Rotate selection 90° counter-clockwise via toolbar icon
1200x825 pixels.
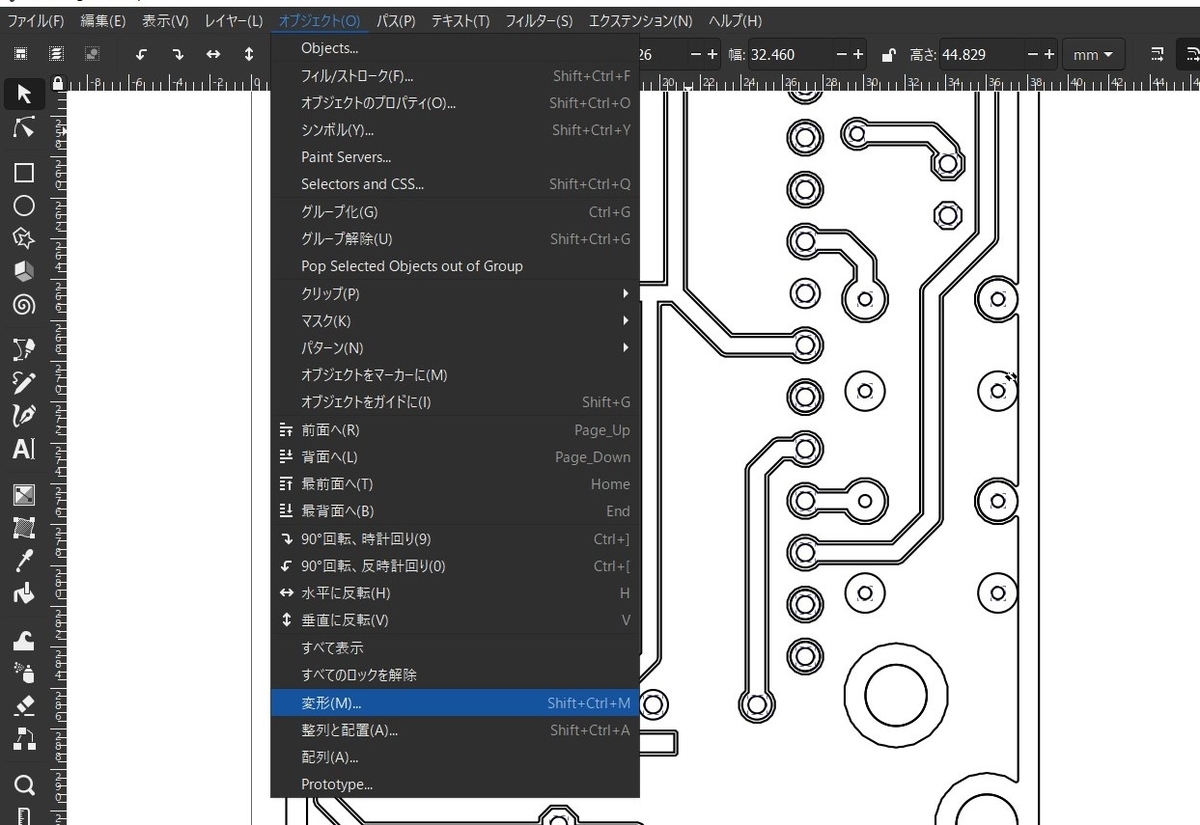pyautogui.click(x=142, y=54)
